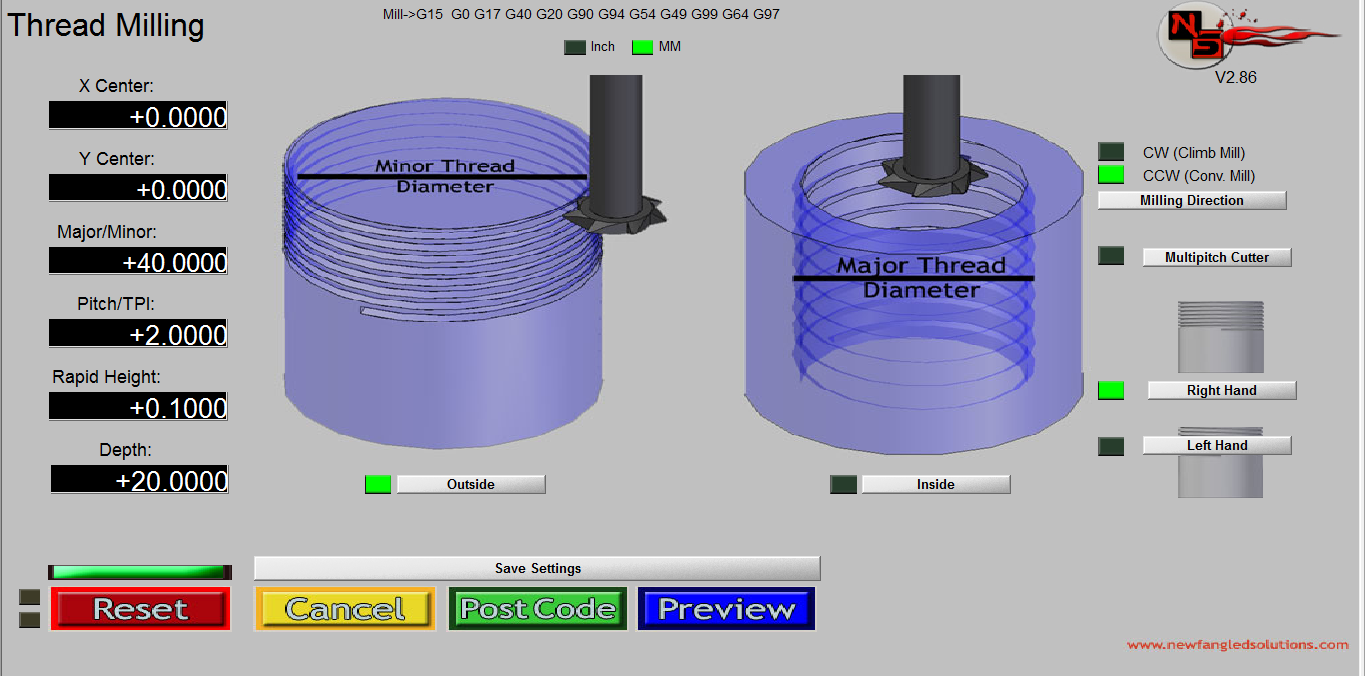
Task: Click the right hand thread image
Action: pyautogui.click(x=1220, y=337)
